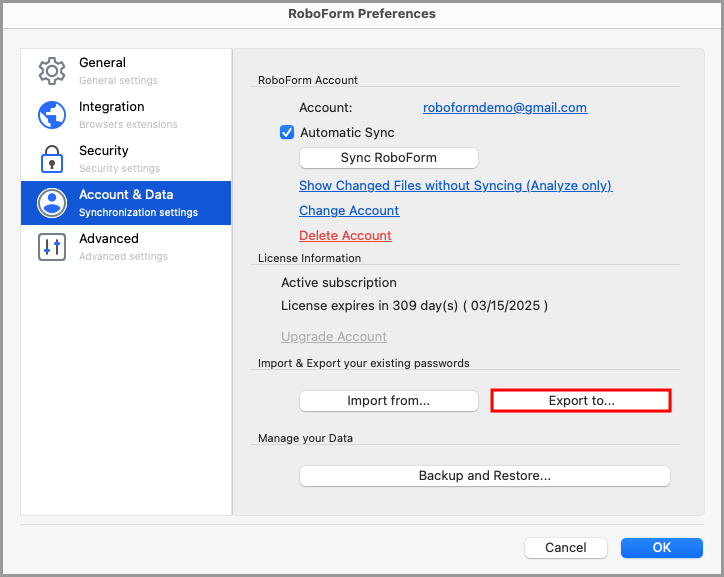Image resolution: width=724 pixels, height=577 pixels.
Task: Click the 'Browsers extensions' subtitle
Action: tap(128, 125)
